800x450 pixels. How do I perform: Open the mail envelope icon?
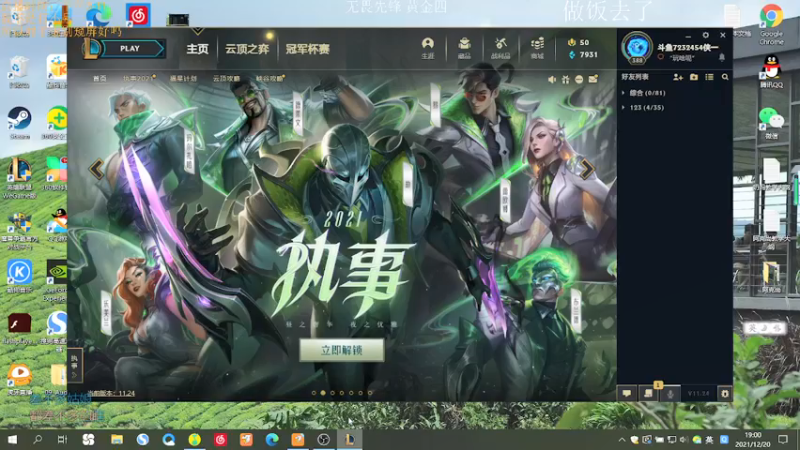(x=593, y=79)
